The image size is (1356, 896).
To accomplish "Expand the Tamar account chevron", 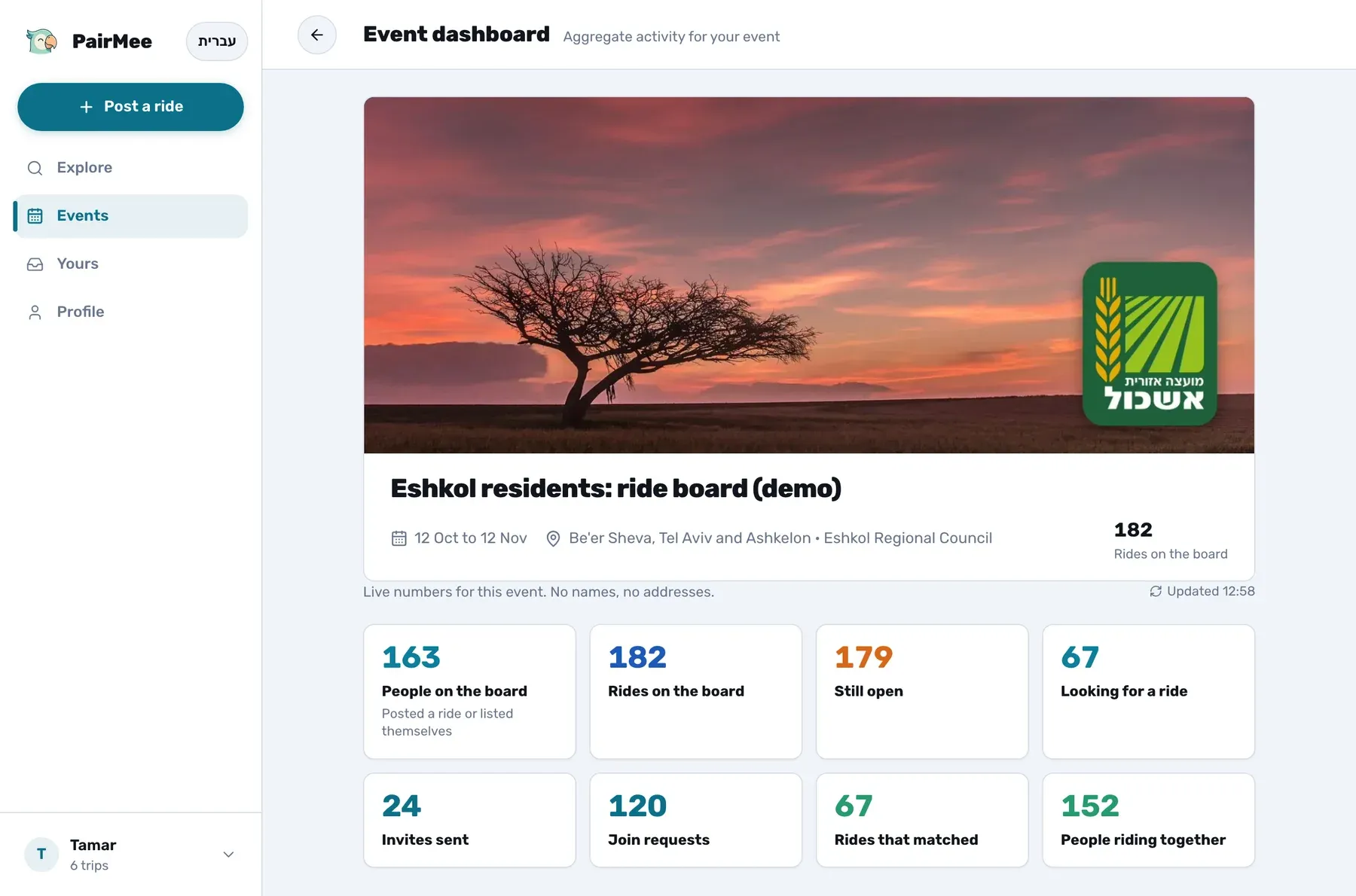I will [x=228, y=855].
